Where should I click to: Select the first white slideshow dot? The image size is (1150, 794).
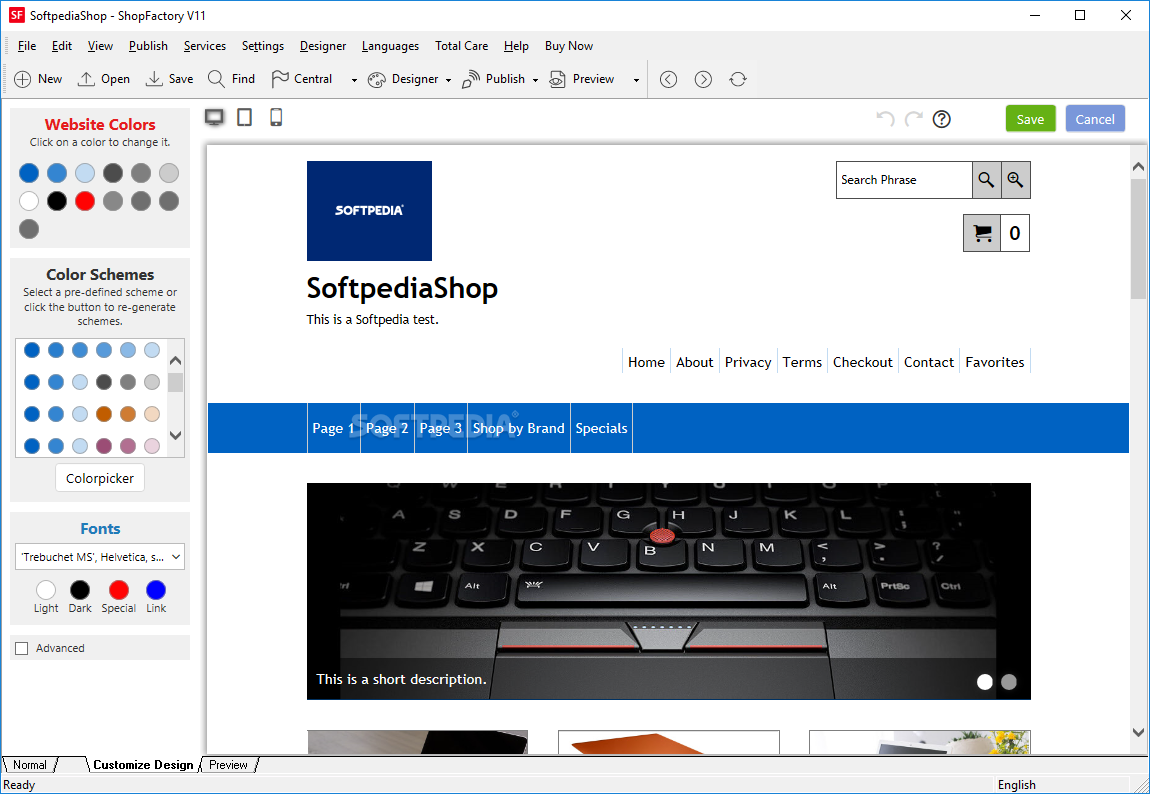pos(985,682)
